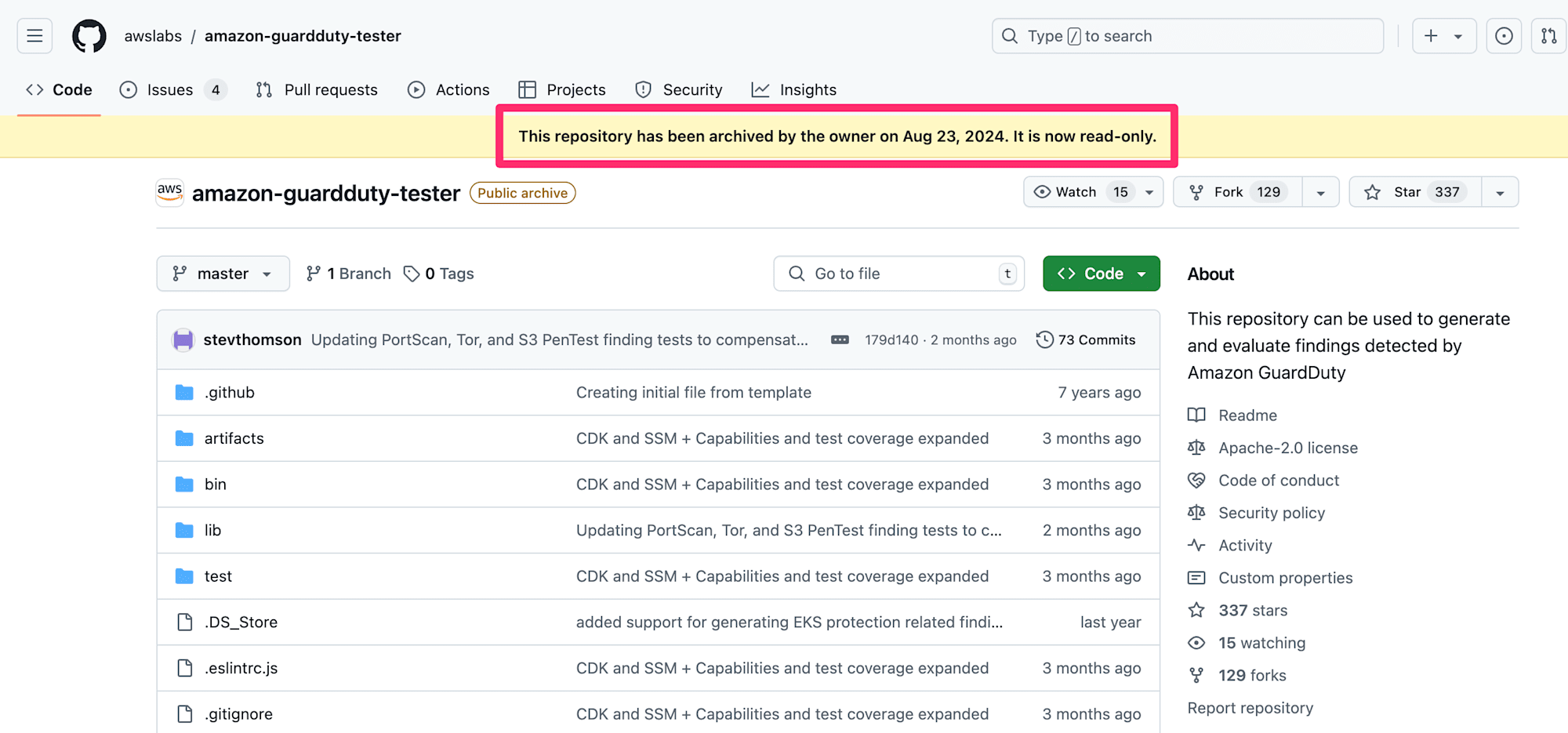Switch to the Issues tab

[x=172, y=90]
